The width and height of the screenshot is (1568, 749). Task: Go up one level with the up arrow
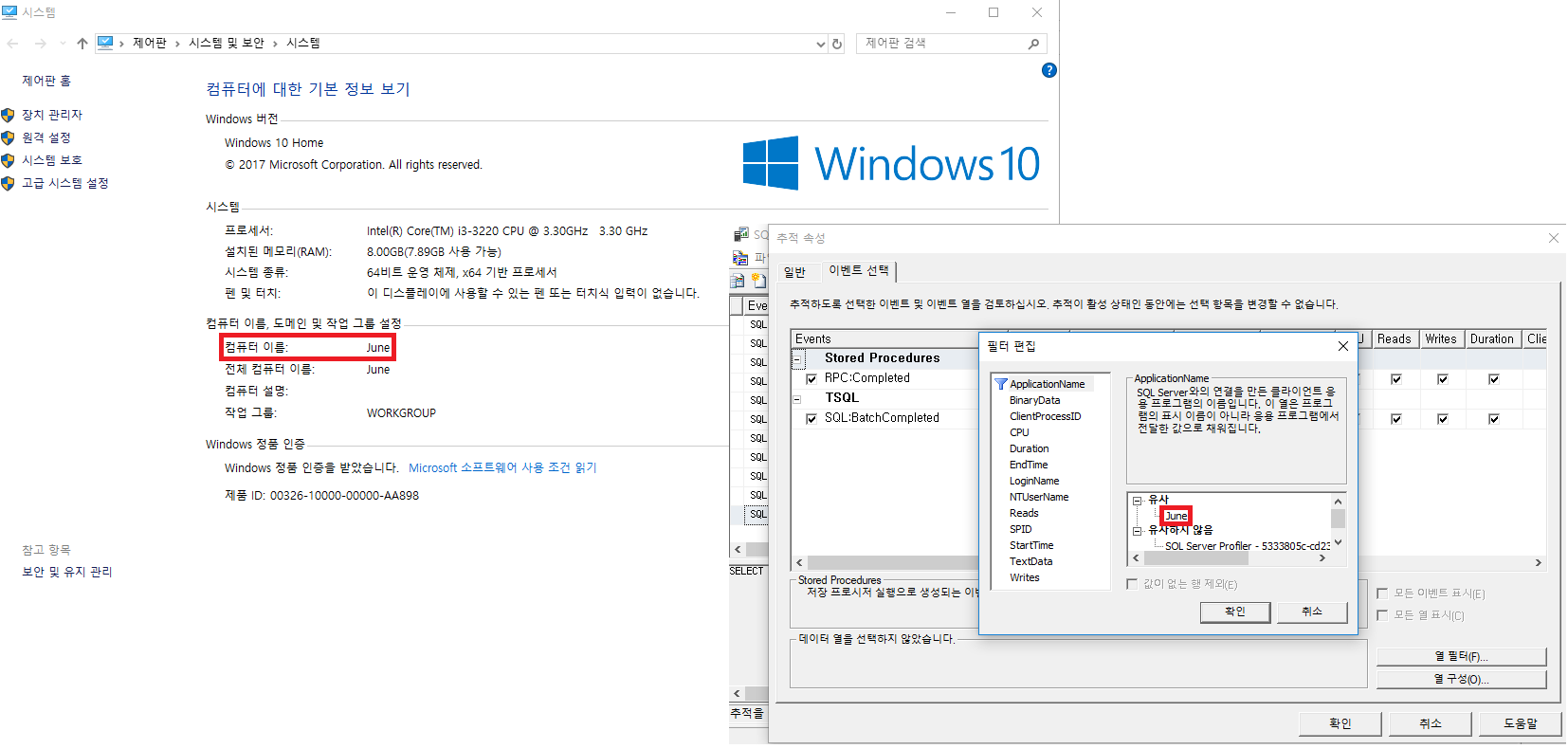tap(82, 44)
